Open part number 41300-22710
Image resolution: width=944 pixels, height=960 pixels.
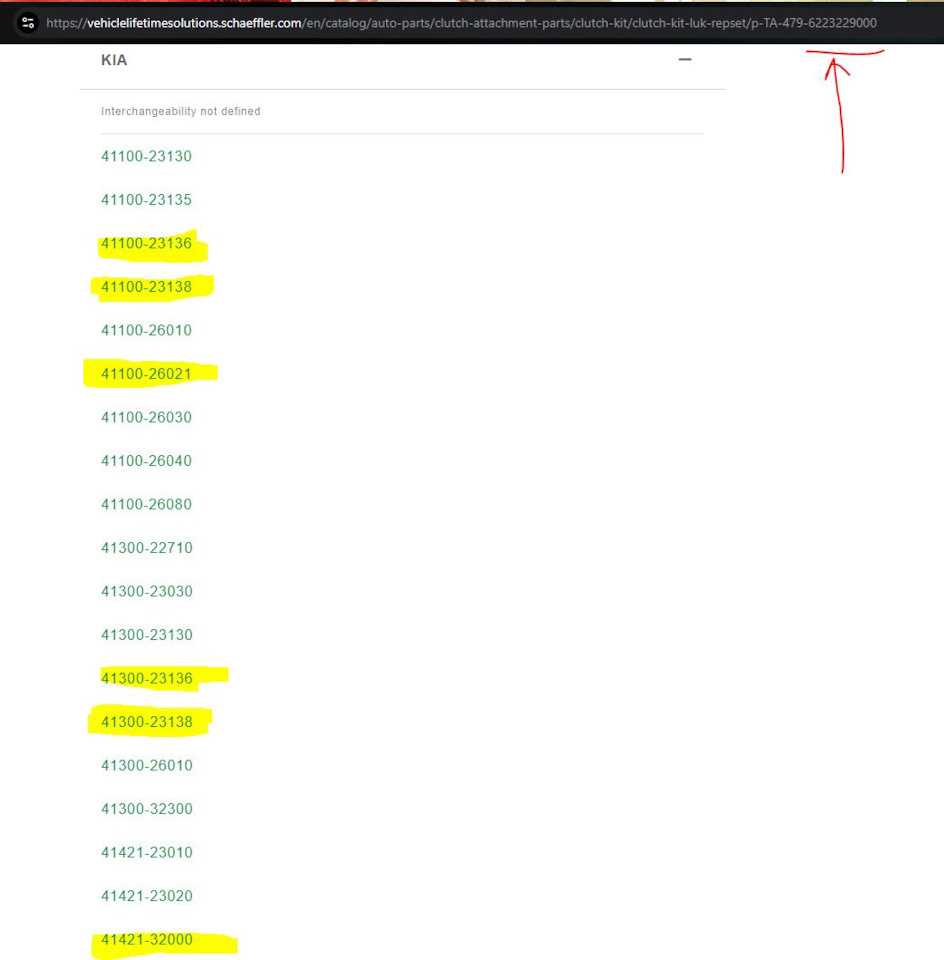pos(147,547)
